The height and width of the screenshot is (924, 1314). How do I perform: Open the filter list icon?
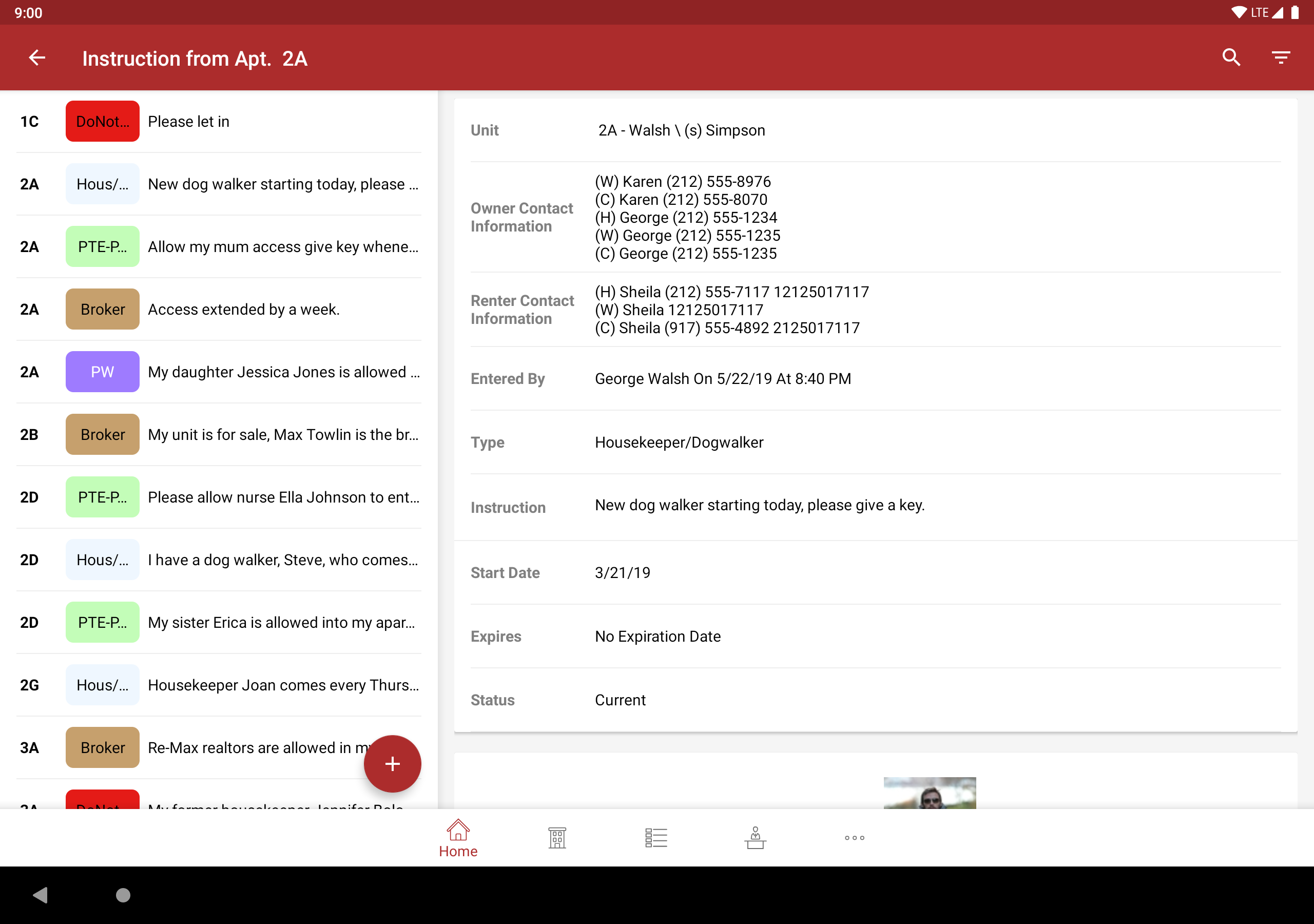click(x=1280, y=58)
